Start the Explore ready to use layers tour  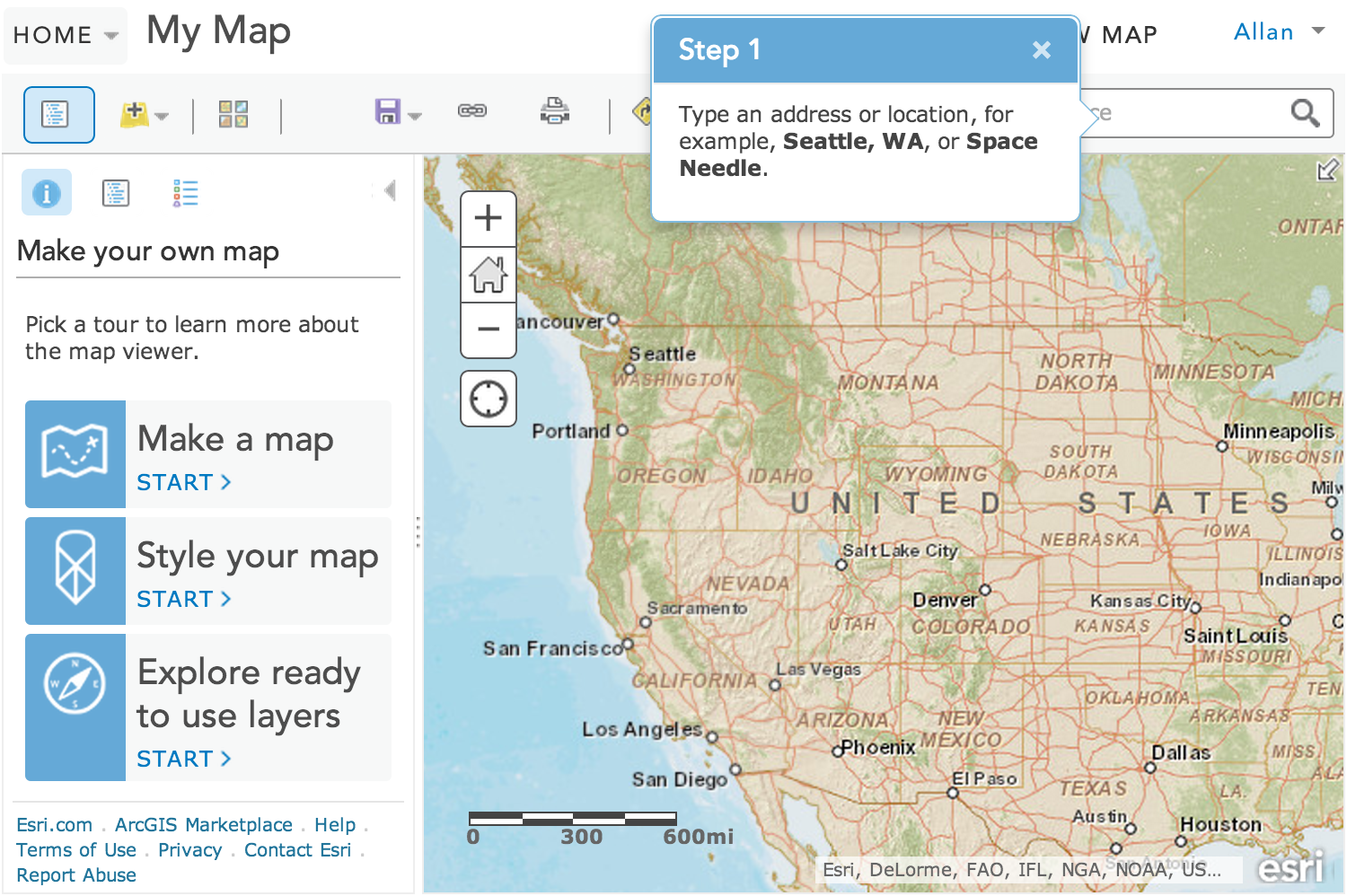point(184,760)
